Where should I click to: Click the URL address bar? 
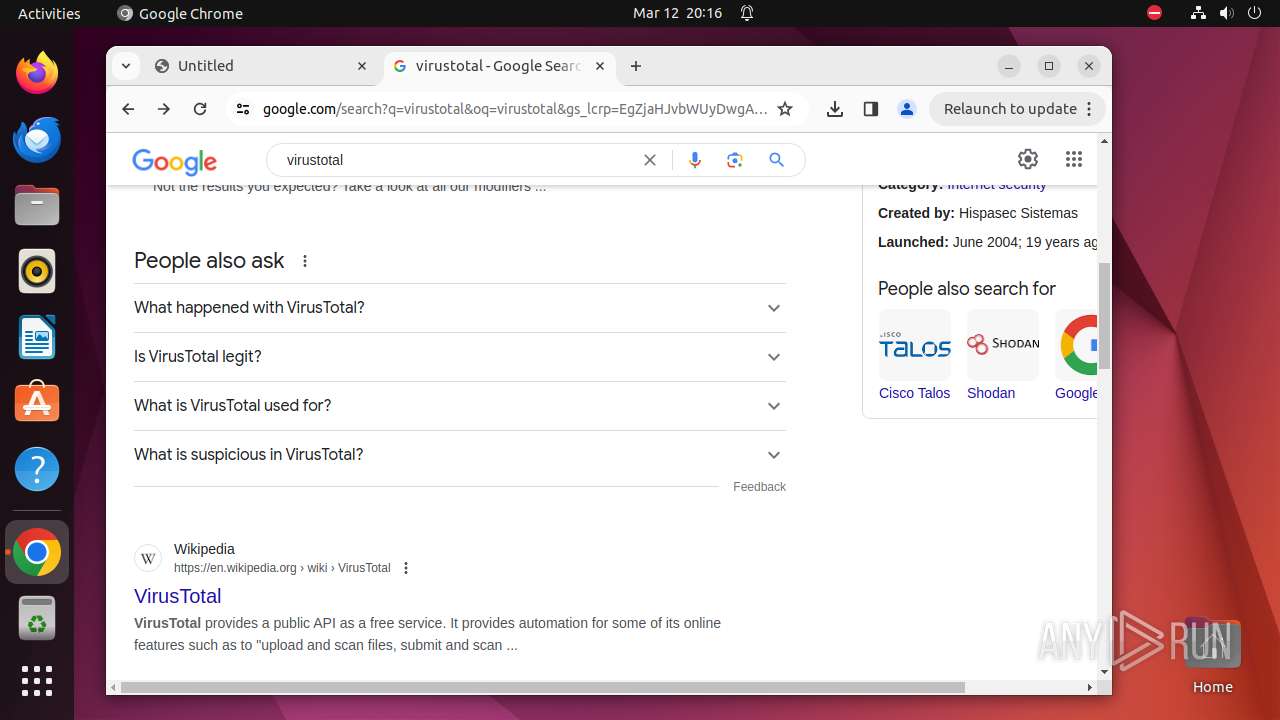click(x=515, y=109)
